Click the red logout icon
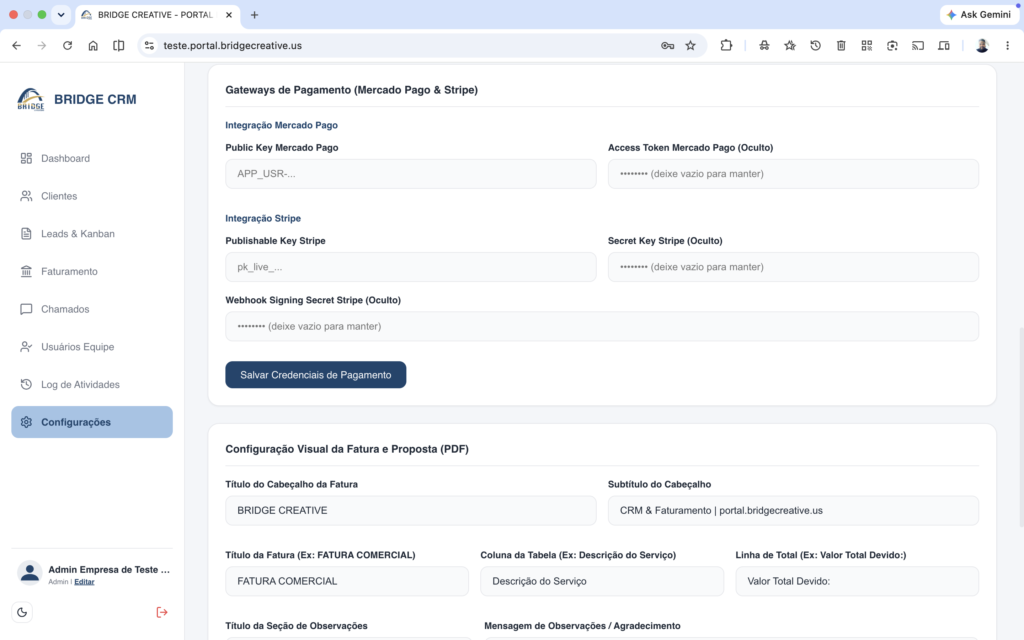Image resolution: width=1024 pixels, height=640 pixels. [x=162, y=612]
